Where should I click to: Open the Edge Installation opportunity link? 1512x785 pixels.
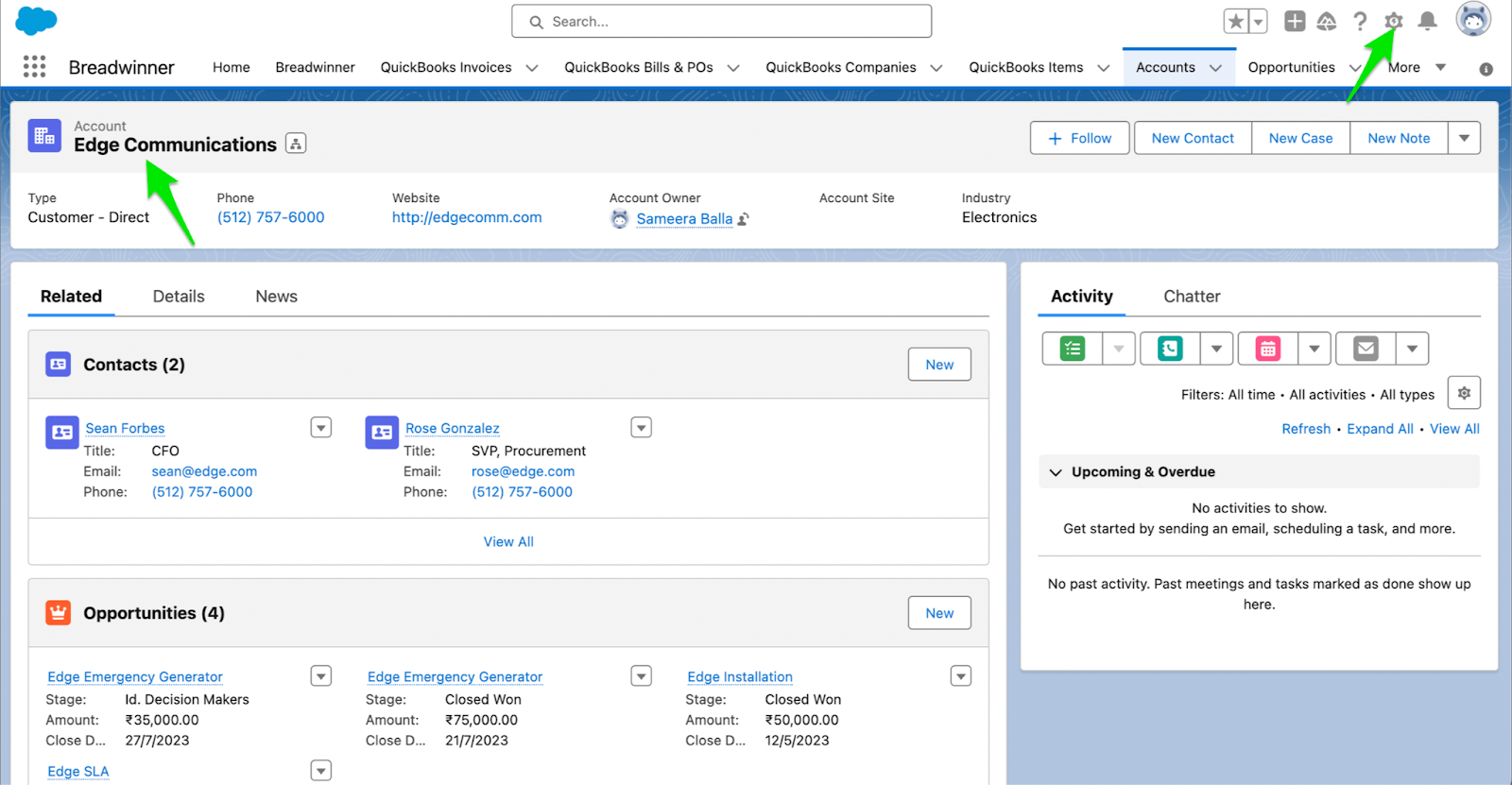coord(740,676)
